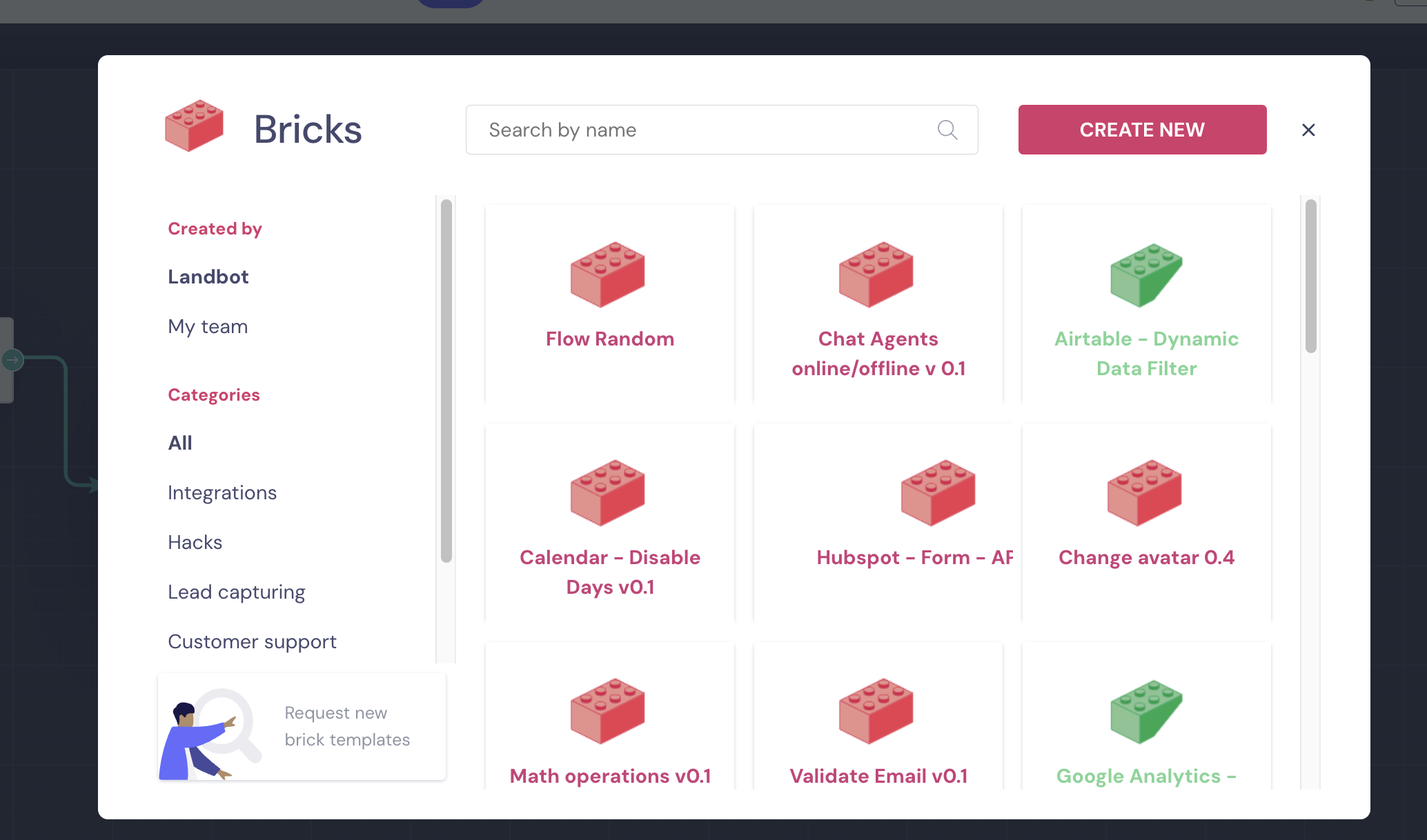This screenshot has width=1427, height=840.
Task: Click the Bricks heading text
Action: 308,130
